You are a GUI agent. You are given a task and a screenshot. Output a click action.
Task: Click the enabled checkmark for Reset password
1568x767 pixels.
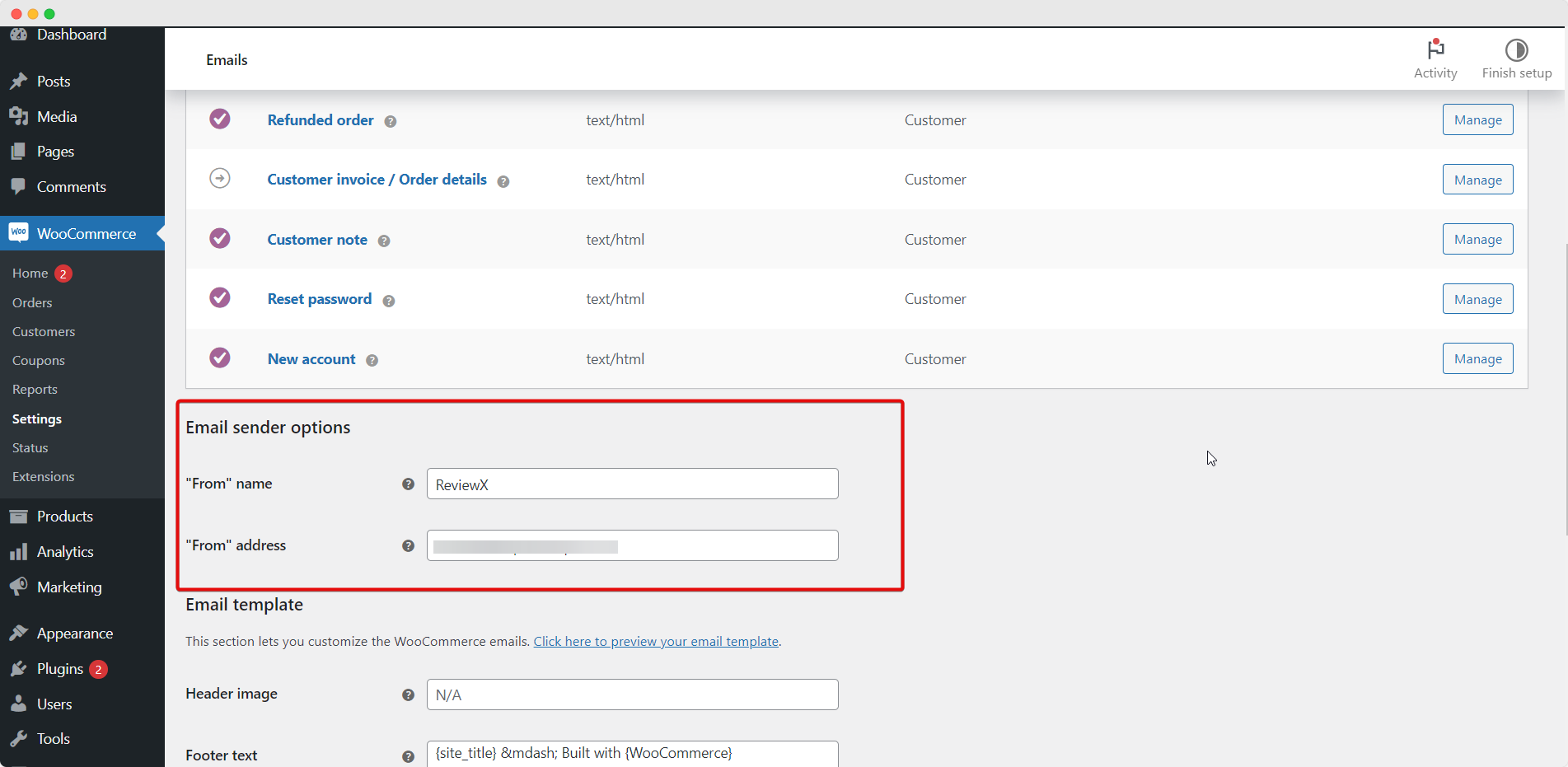pos(220,297)
